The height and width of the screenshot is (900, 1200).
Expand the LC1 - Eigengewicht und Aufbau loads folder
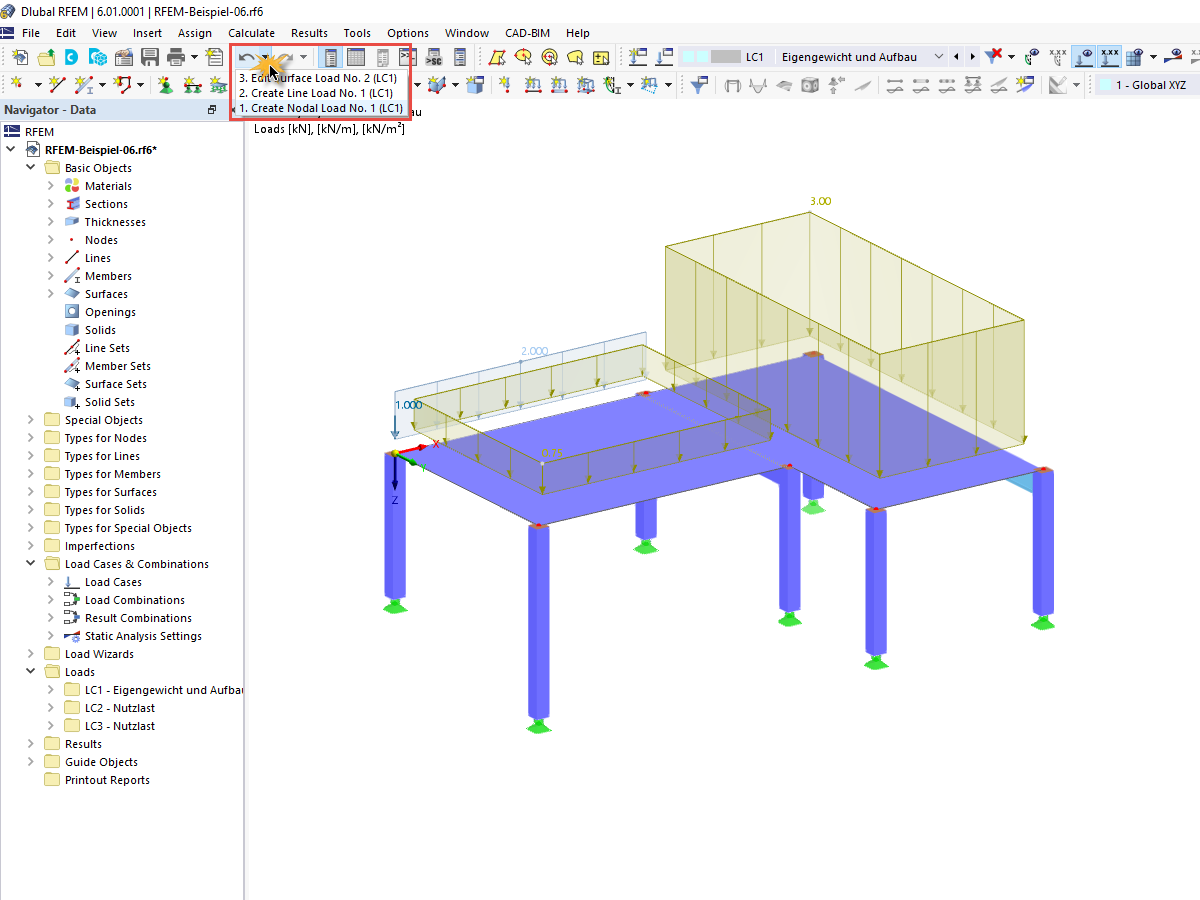pos(51,690)
